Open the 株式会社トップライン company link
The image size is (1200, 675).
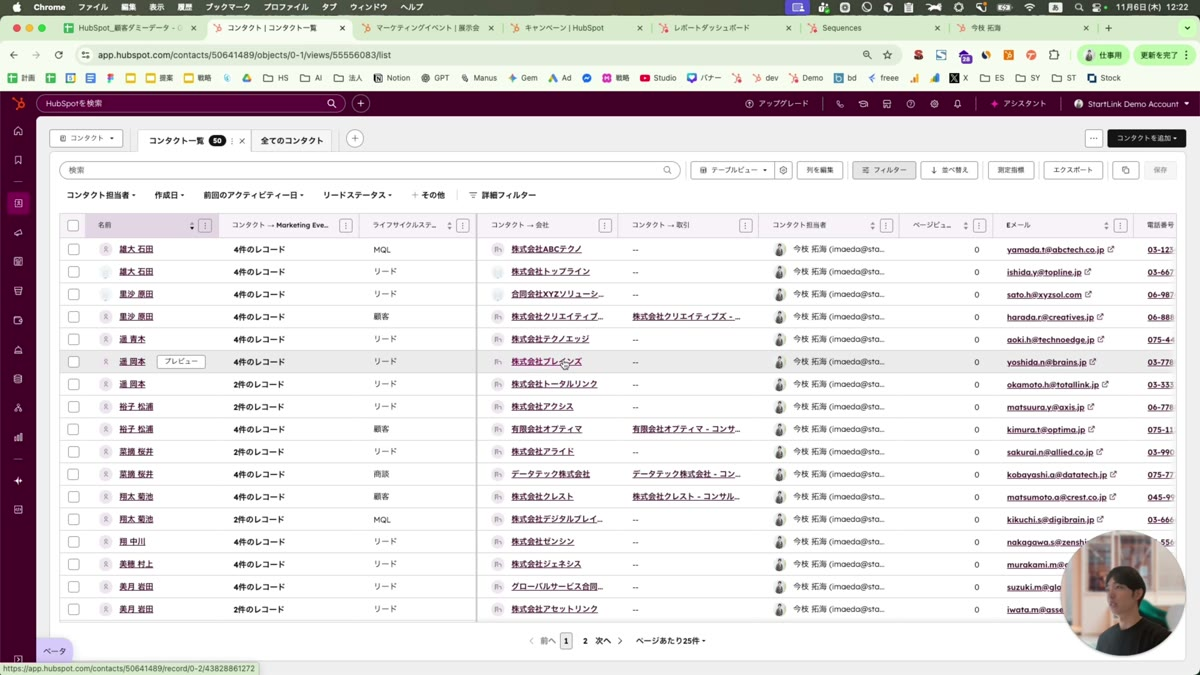(x=550, y=272)
